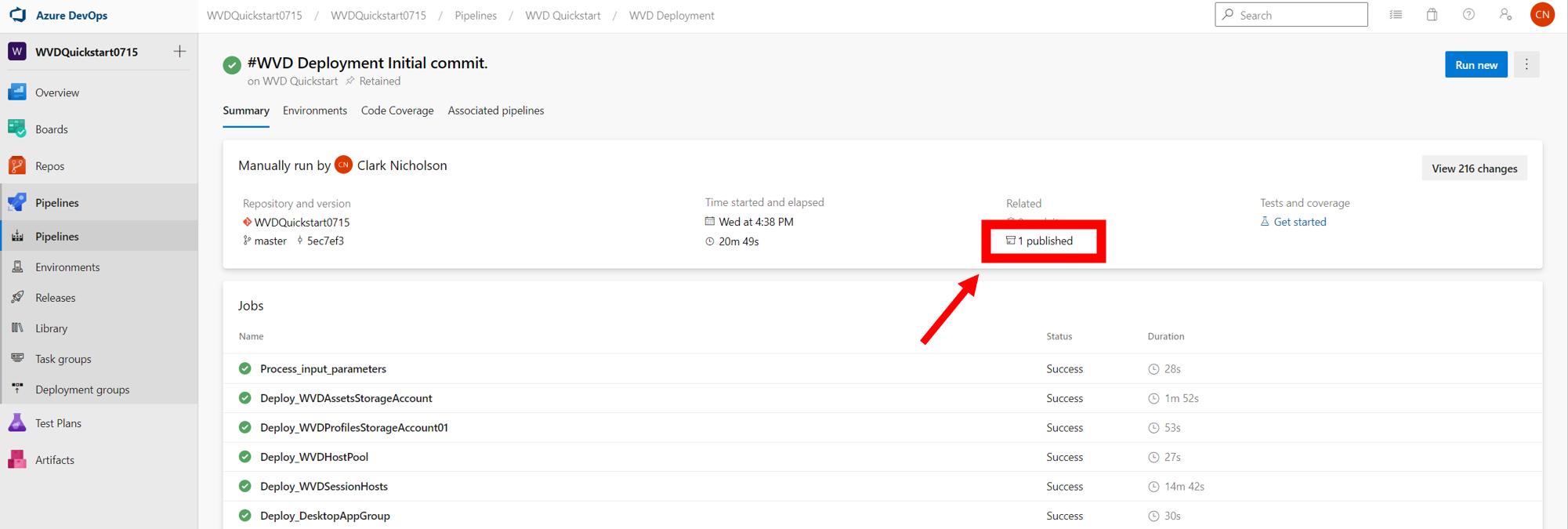Screen dimensions: 1568x529
Task: Open the Deploy_WVDProfilesStorageAccount01 job
Action: point(354,428)
